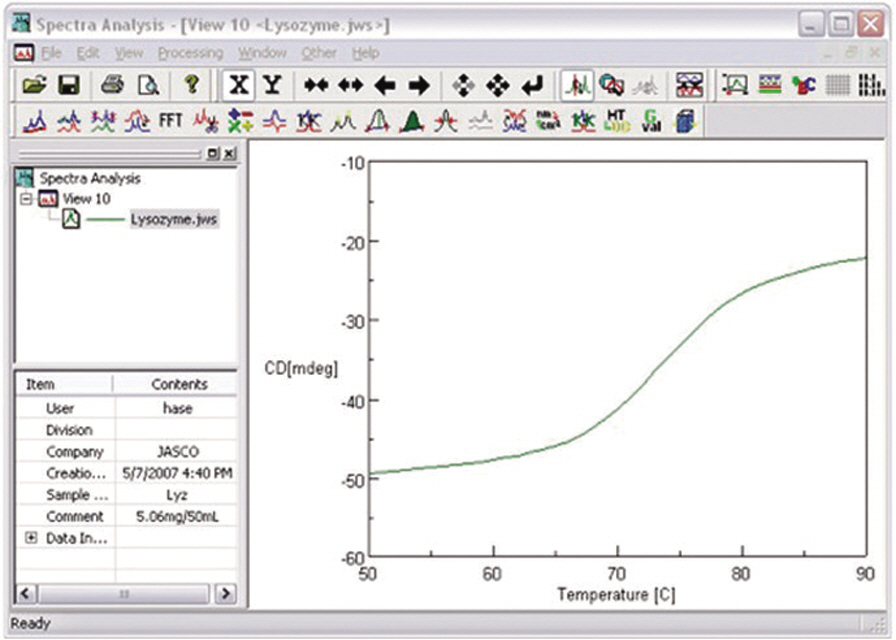Select Lysozyme.jws in the tree
Screen dimensions: 896x640
click(x=173, y=219)
